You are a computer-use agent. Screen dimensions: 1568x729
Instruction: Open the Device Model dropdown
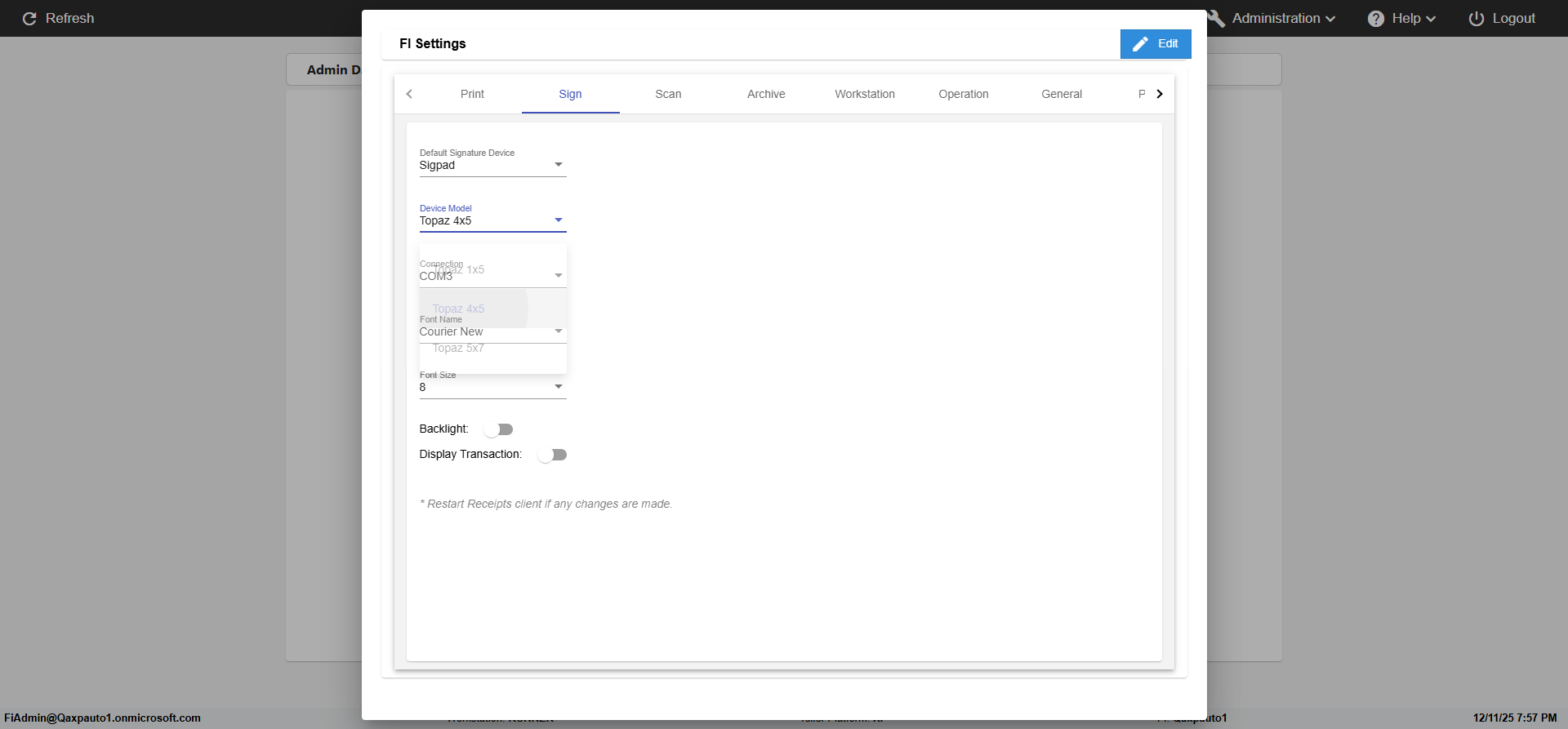tap(492, 220)
